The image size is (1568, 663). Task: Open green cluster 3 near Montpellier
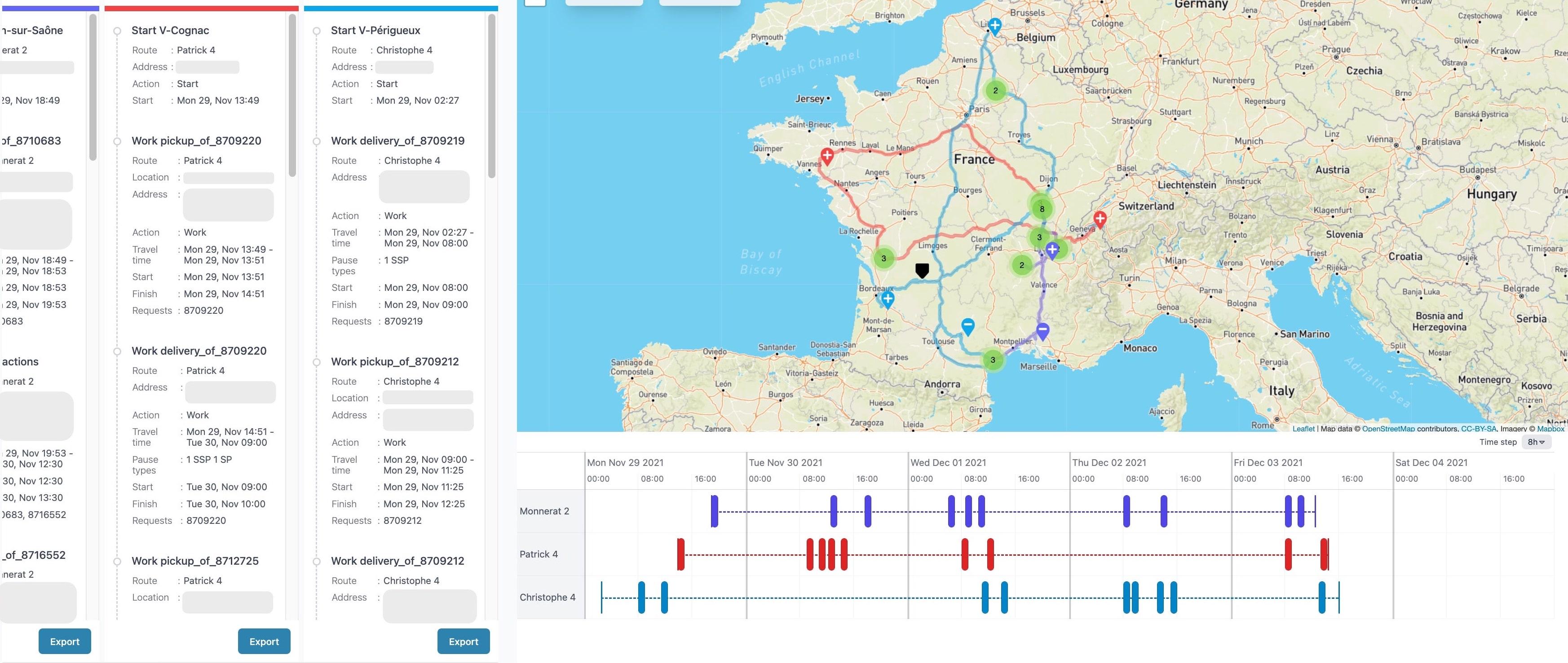993,360
